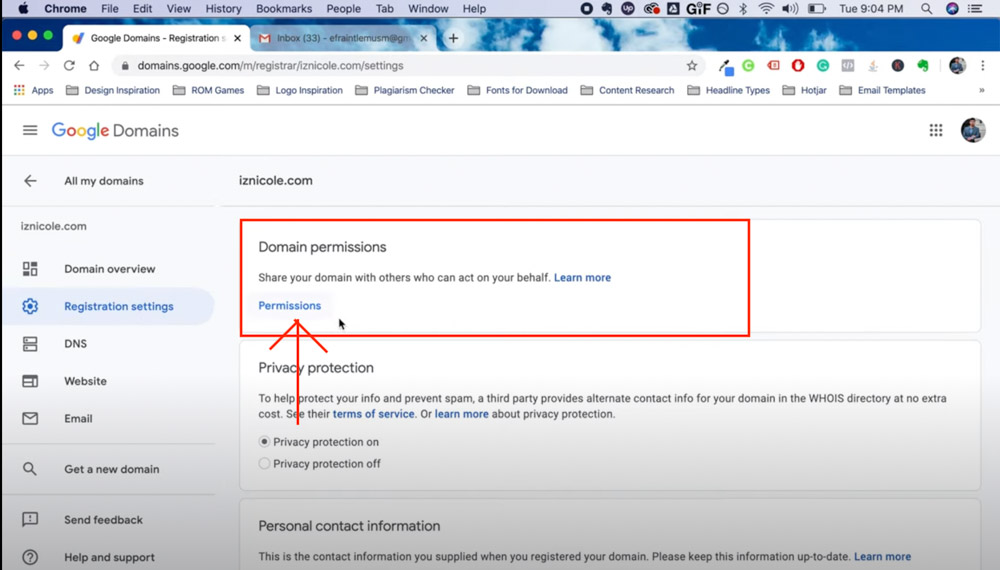Open the ROM Games bookmarks folder
1000x570 pixels.
[209, 91]
